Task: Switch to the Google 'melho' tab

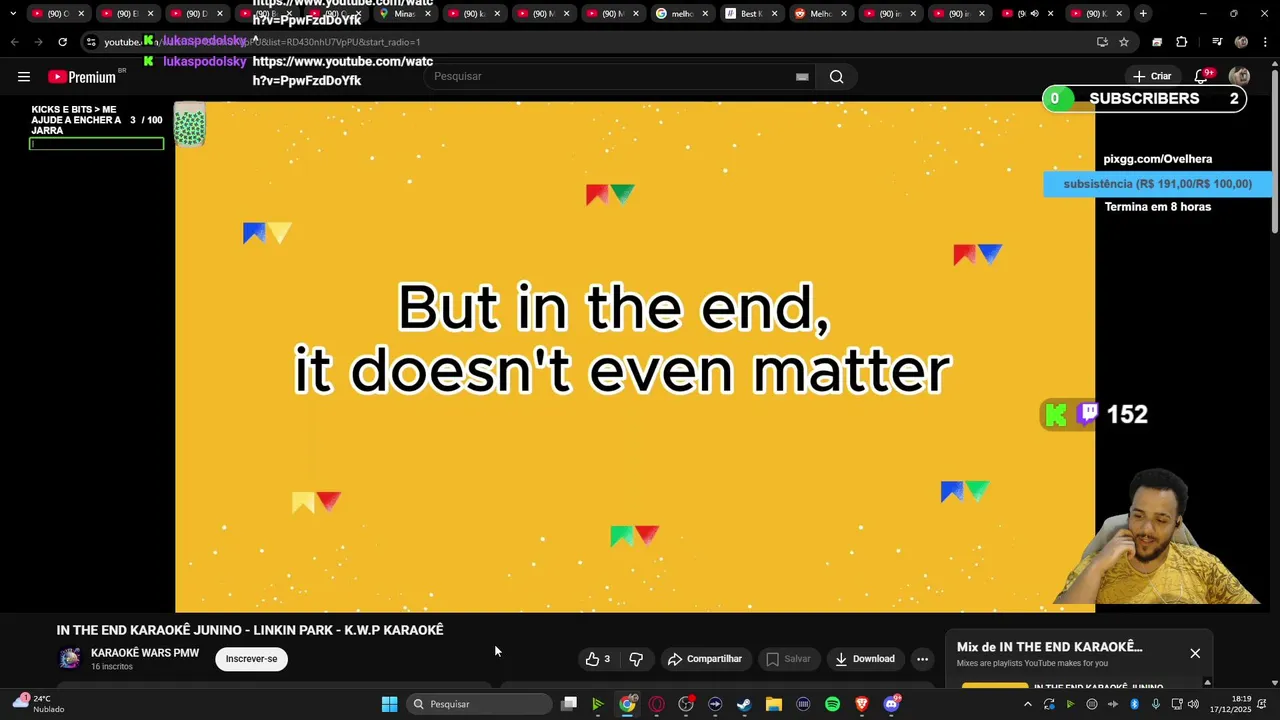Action: [680, 13]
